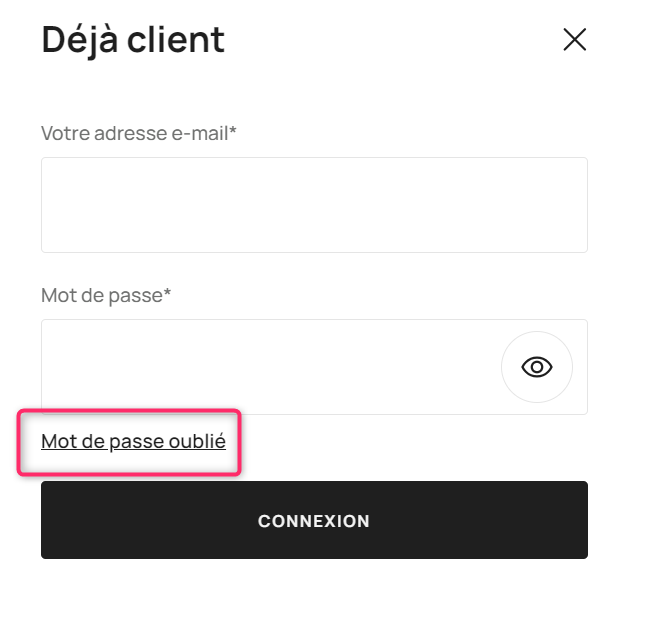The height and width of the screenshot is (619, 648).
Task: Click the highlighted Mot de passe oublié text
Action: click(133, 441)
